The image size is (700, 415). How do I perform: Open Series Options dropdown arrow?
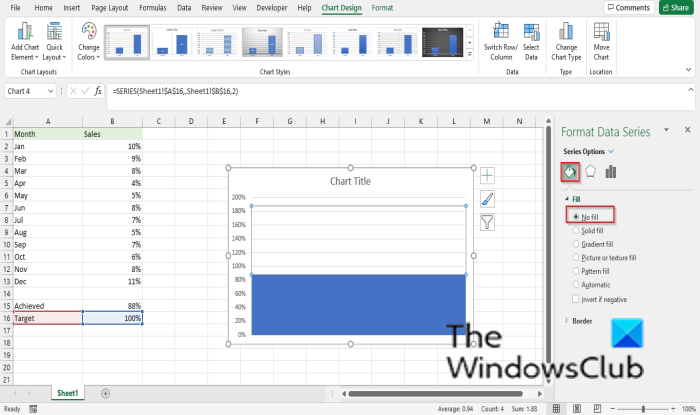pyautogui.click(x=611, y=151)
